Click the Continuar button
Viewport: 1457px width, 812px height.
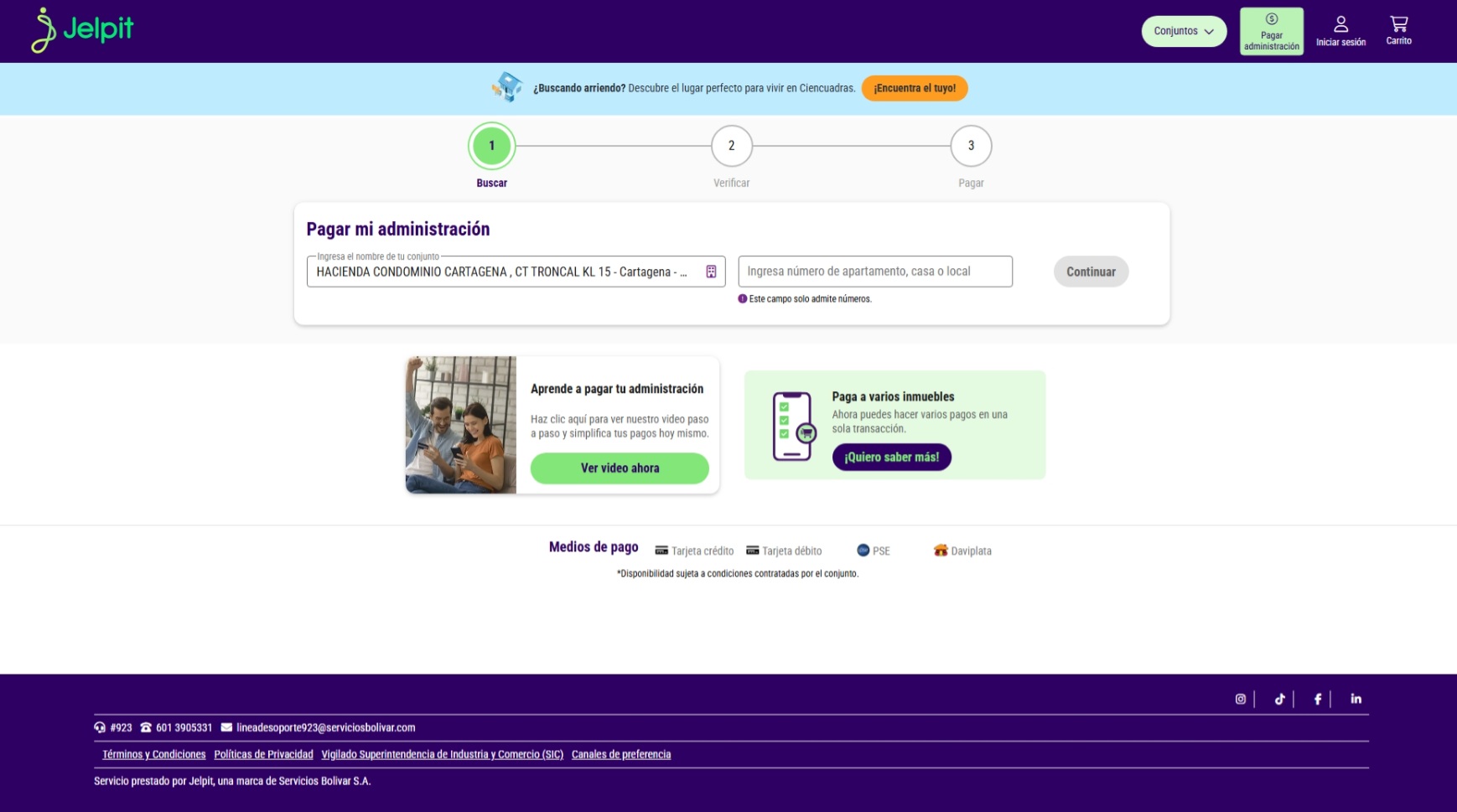click(1091, 272)
